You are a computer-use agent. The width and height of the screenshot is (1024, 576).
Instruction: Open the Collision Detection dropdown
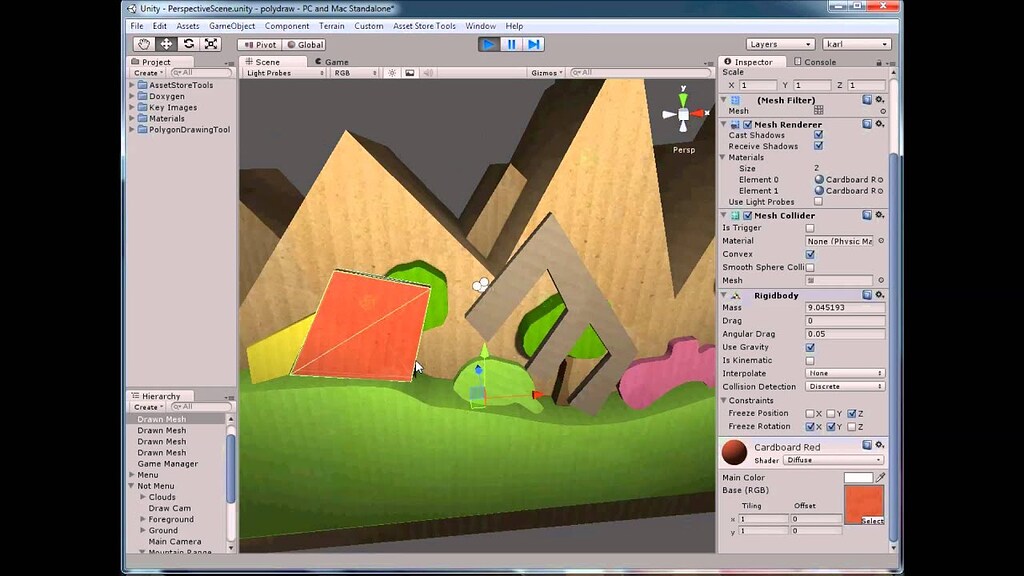(845, 386)
